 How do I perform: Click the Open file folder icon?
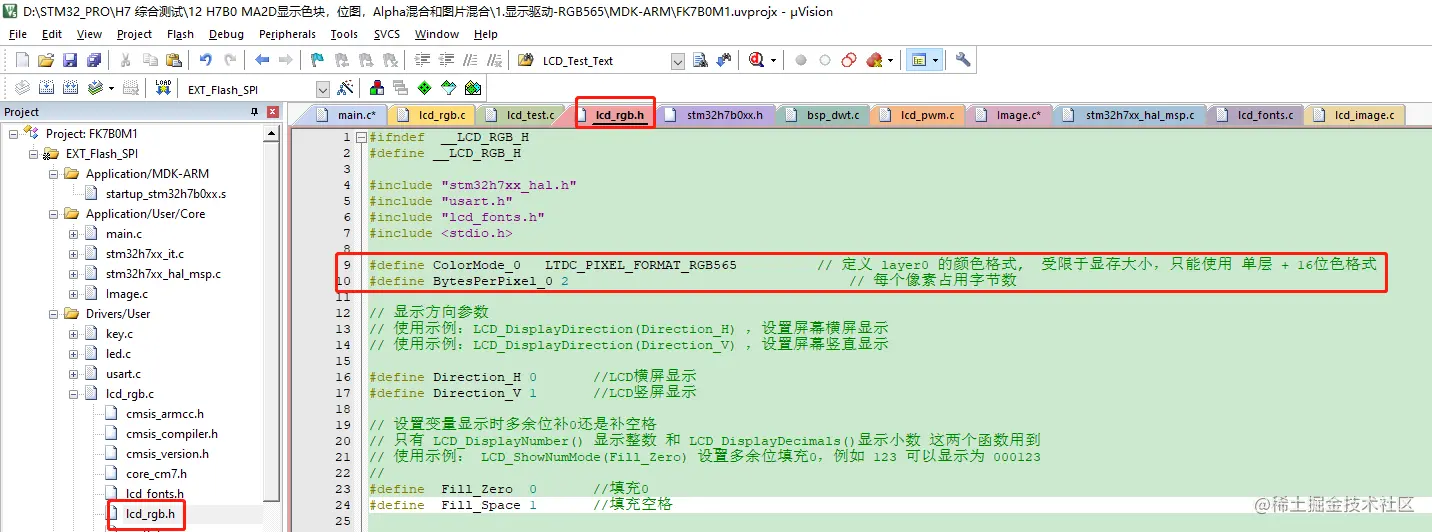pos(46,60)
